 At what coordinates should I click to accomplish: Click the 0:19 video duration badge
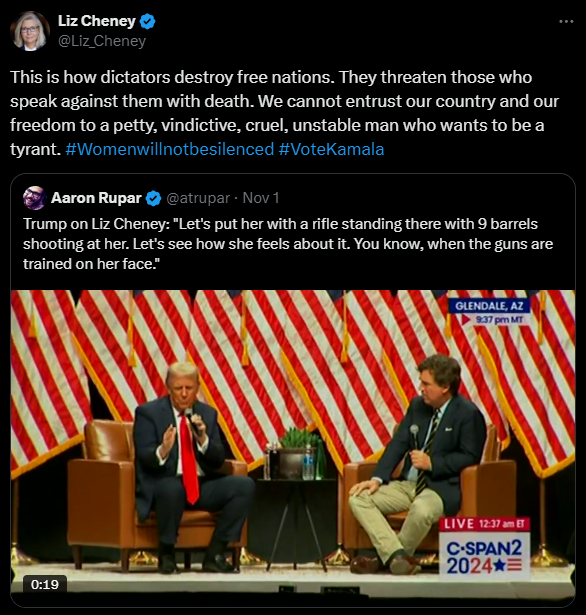tap(45, 584)
